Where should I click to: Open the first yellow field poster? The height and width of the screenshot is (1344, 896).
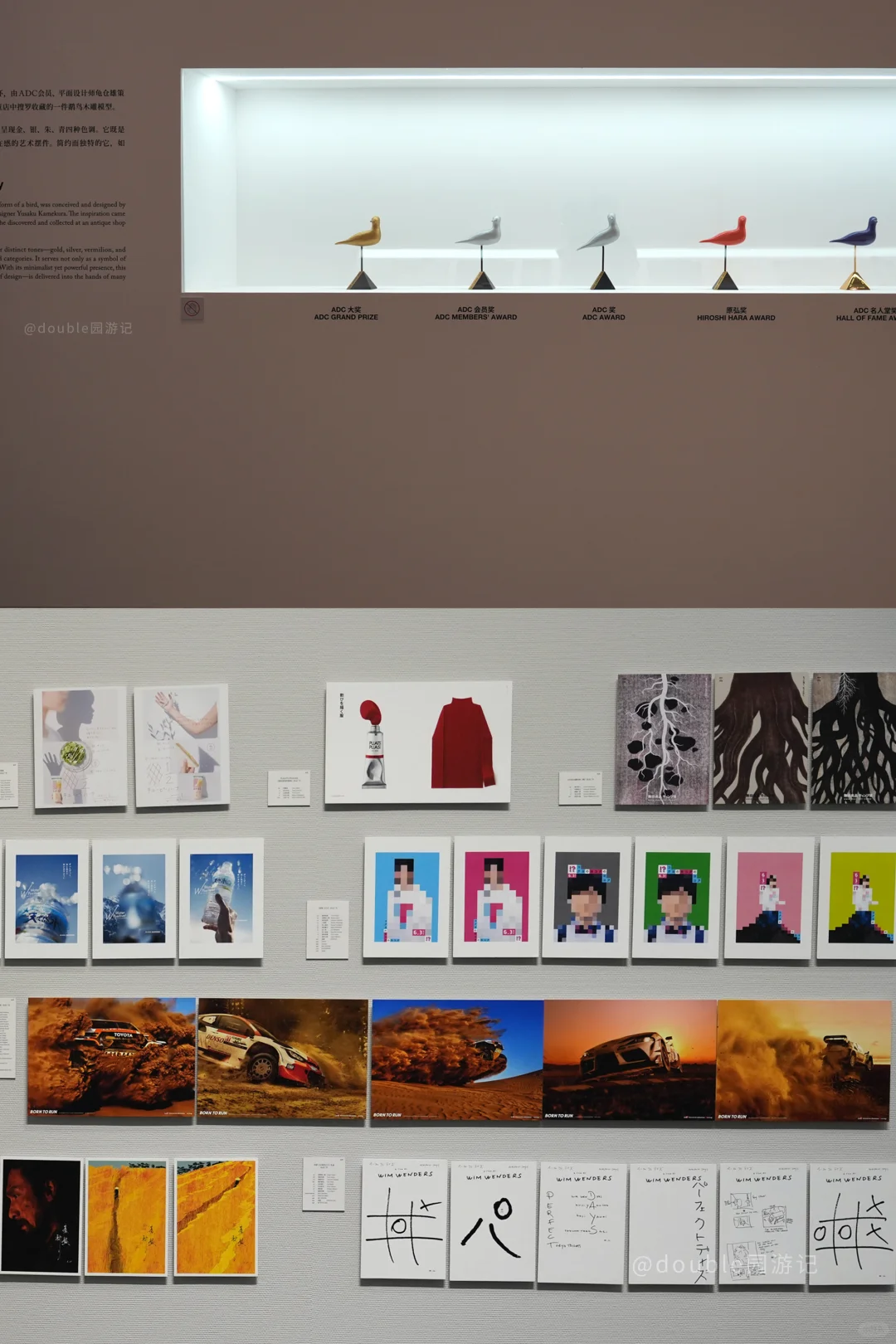click(127, 1216)
